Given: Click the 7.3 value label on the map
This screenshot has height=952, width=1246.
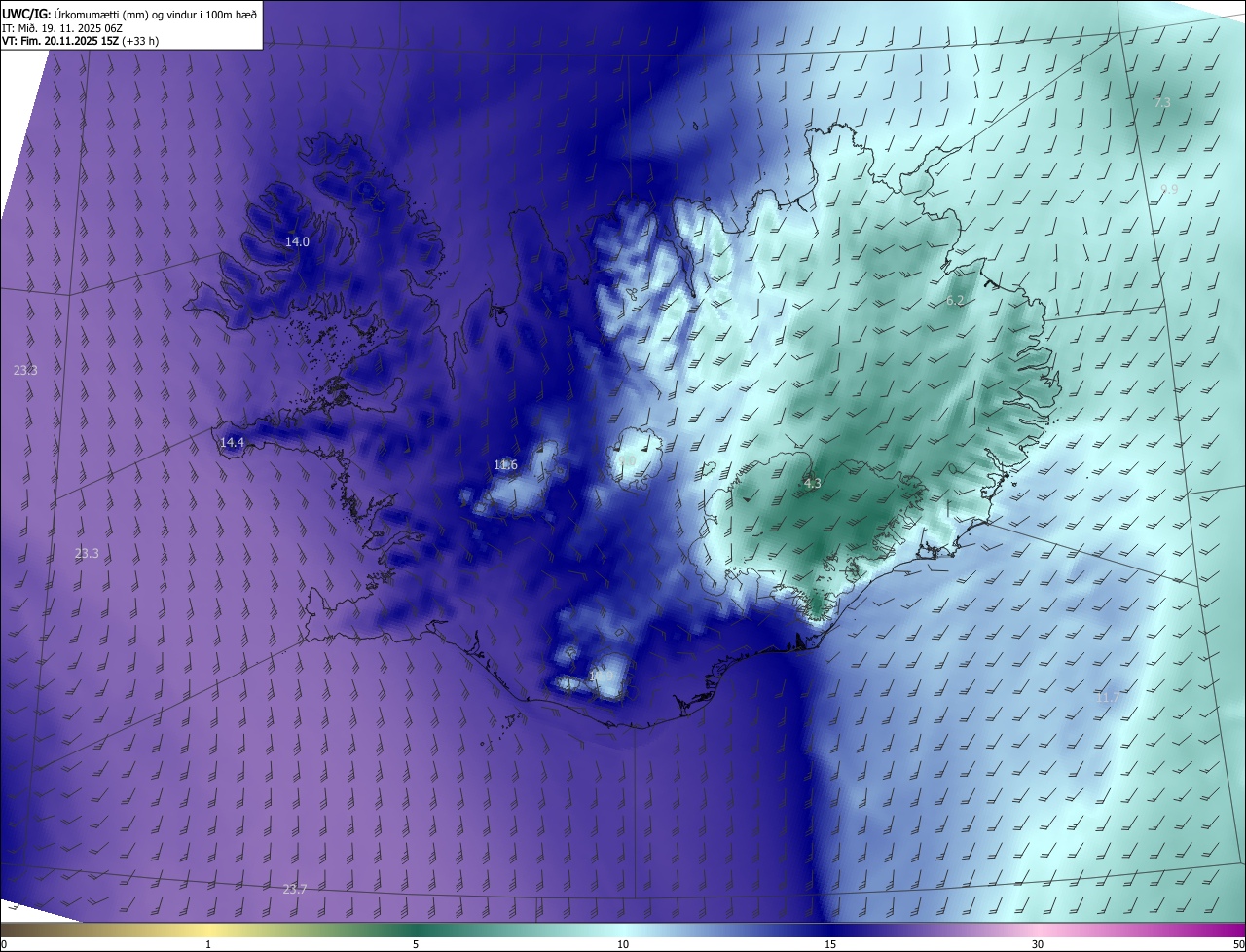Looking at the screenshot, I should pos(1162,102).
